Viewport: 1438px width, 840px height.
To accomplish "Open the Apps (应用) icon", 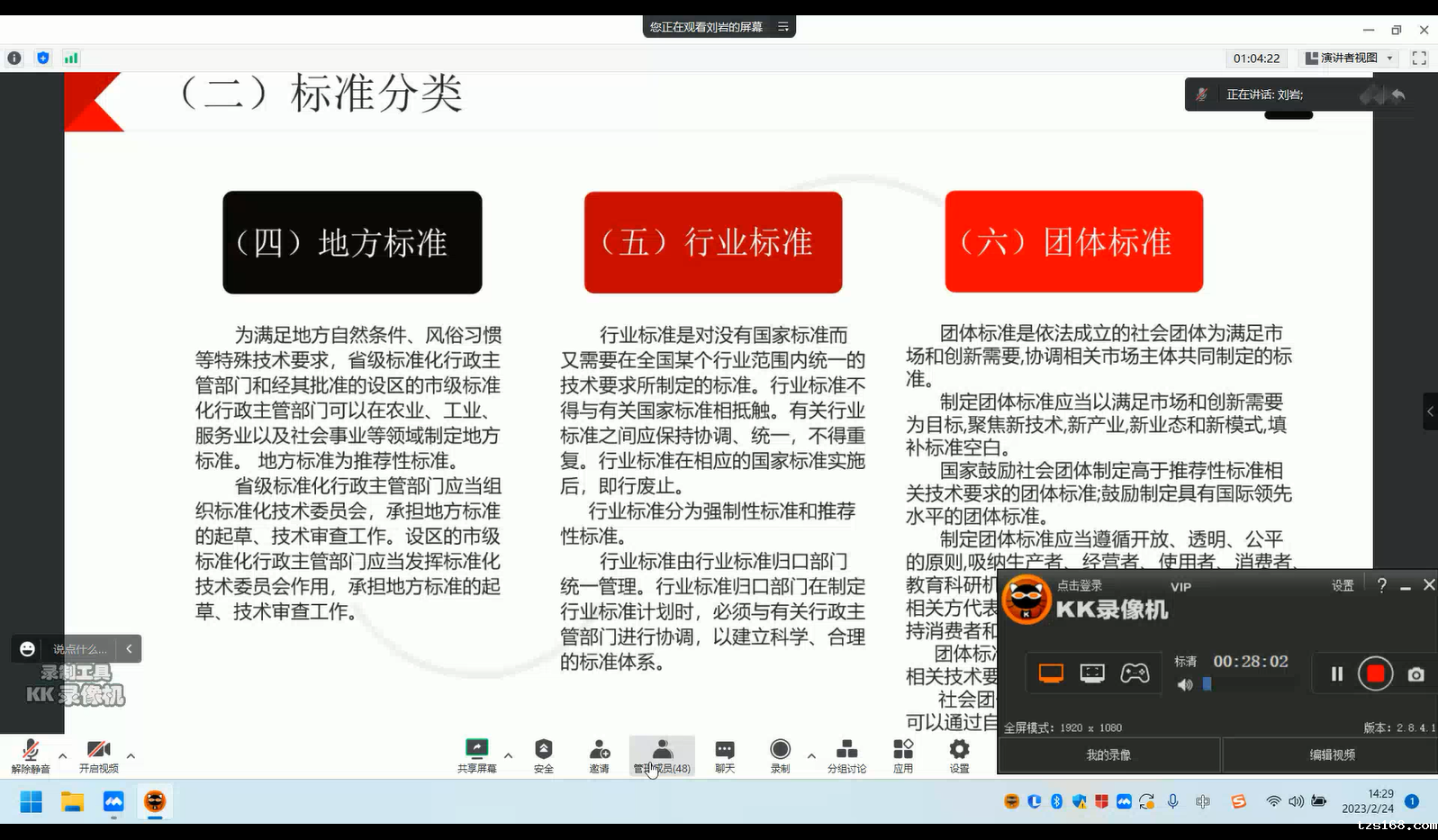I will coord(902,750).
